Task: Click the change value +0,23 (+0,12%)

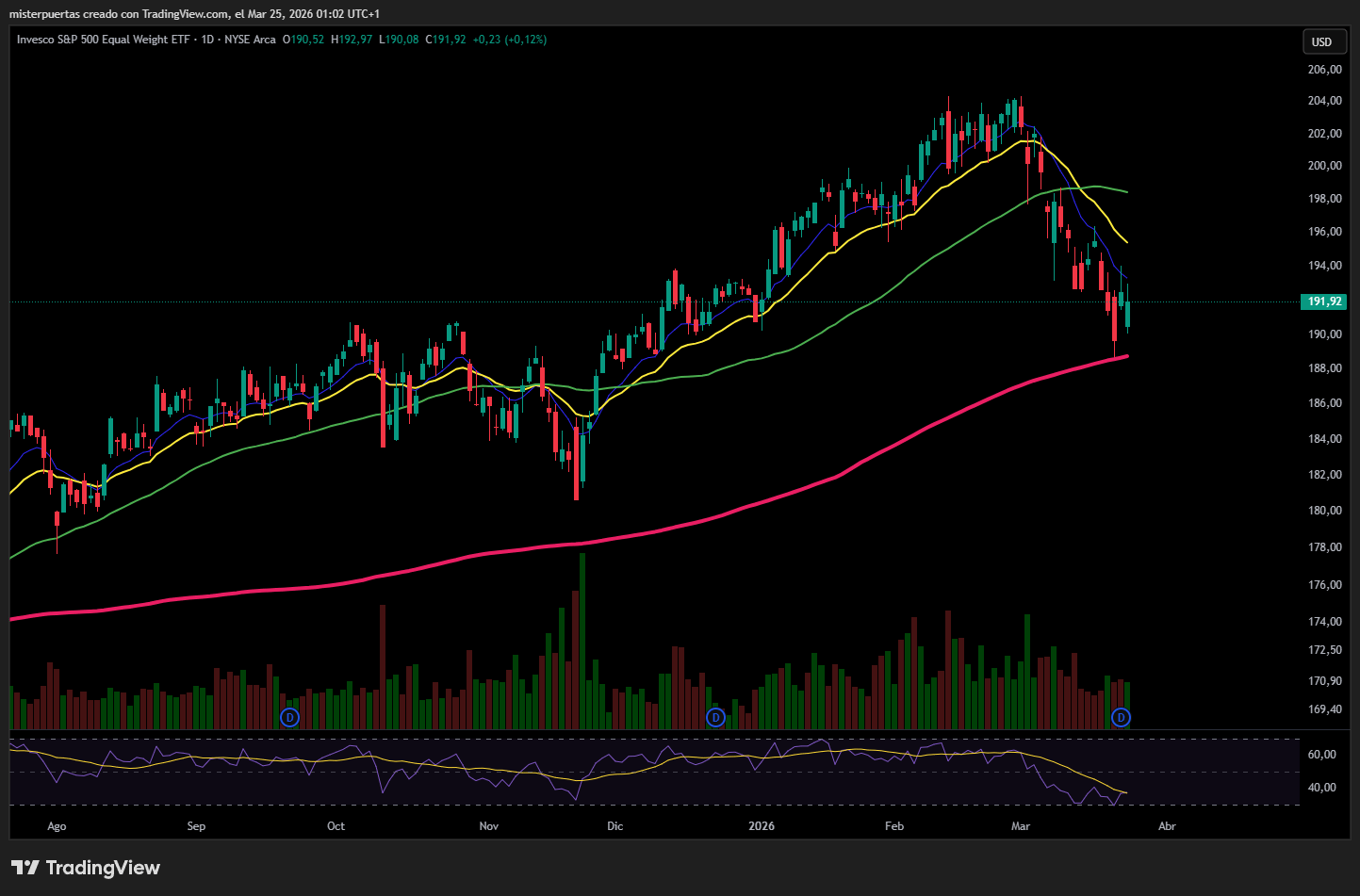Action: tap(510, 40)
